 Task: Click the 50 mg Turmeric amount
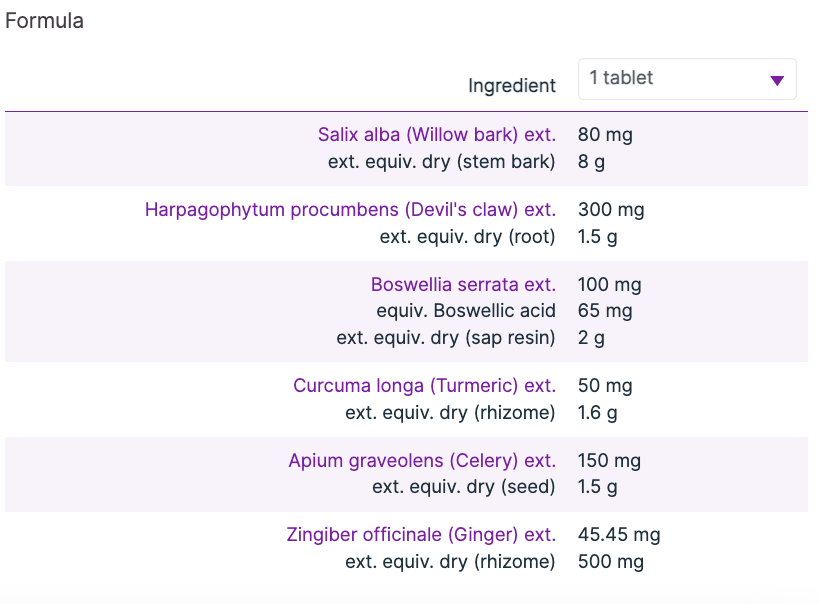click(605, 386)
